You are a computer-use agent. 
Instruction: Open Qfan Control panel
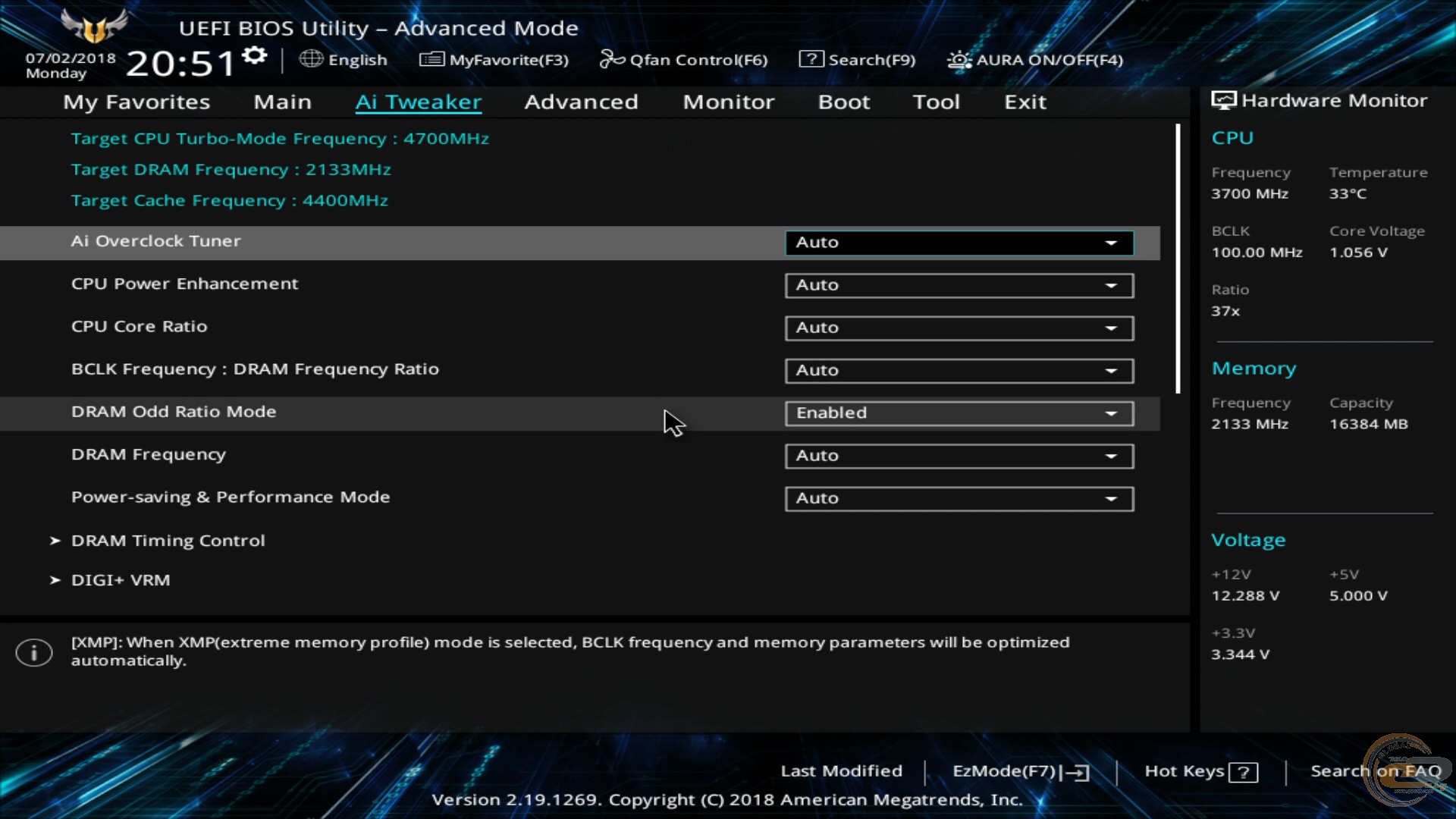(685, 59)
